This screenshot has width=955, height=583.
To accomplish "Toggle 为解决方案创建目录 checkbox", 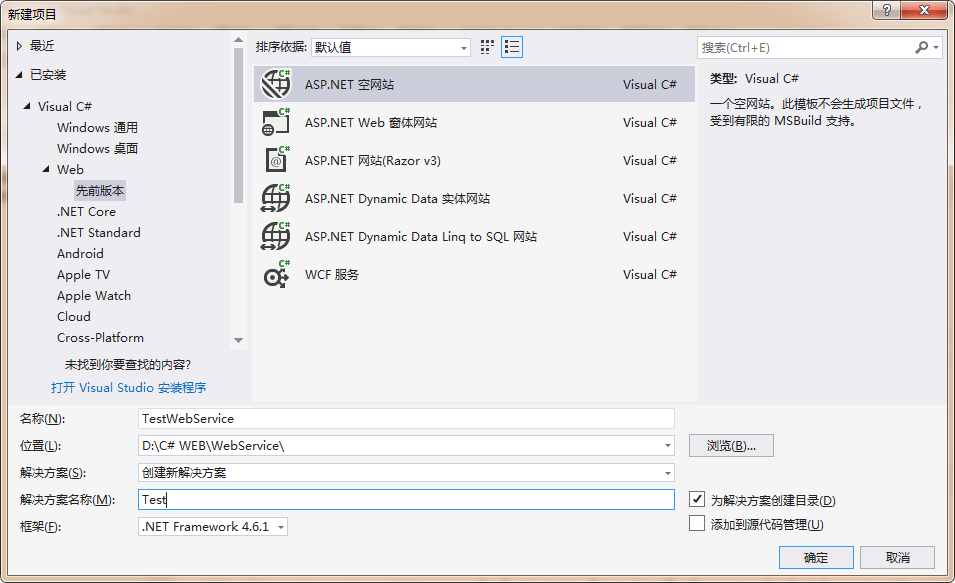I will click(697, 500).
